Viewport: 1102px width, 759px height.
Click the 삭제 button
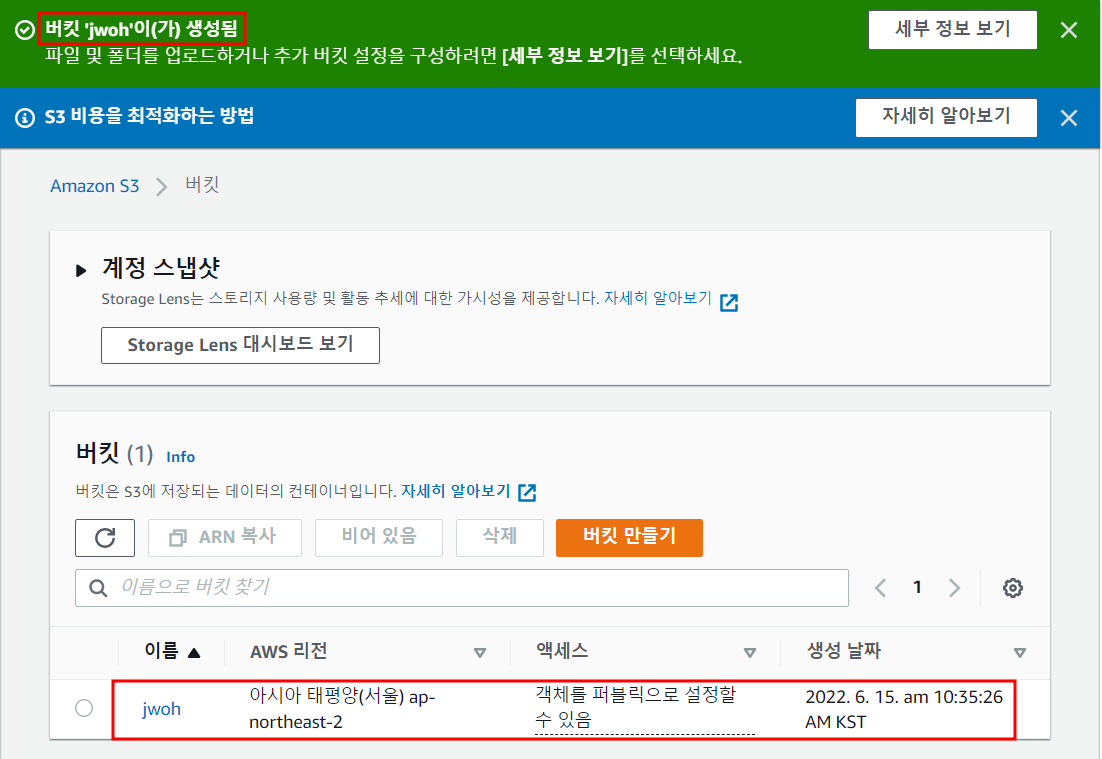500,538
